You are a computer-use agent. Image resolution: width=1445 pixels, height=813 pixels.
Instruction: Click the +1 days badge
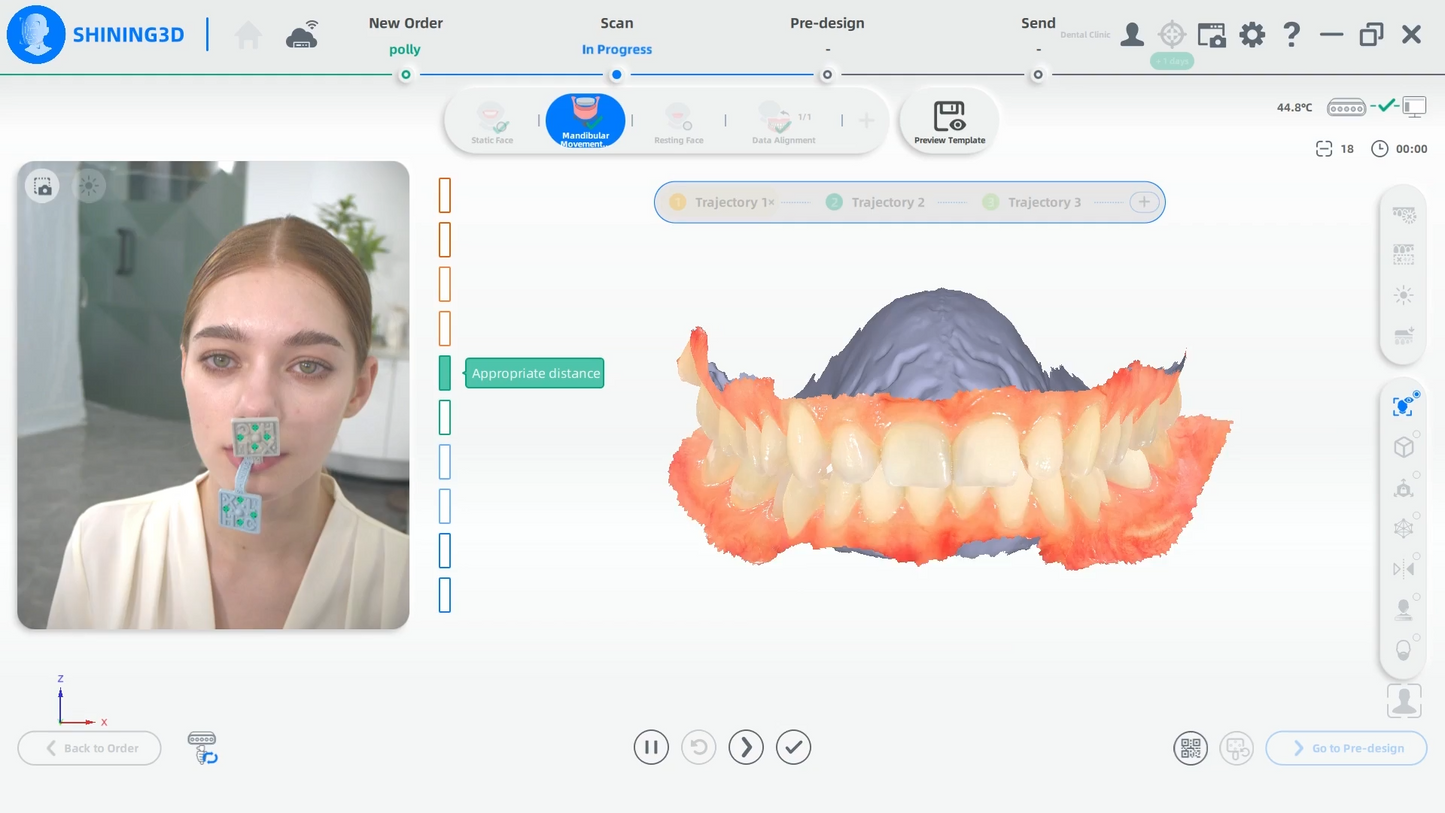1172,61
